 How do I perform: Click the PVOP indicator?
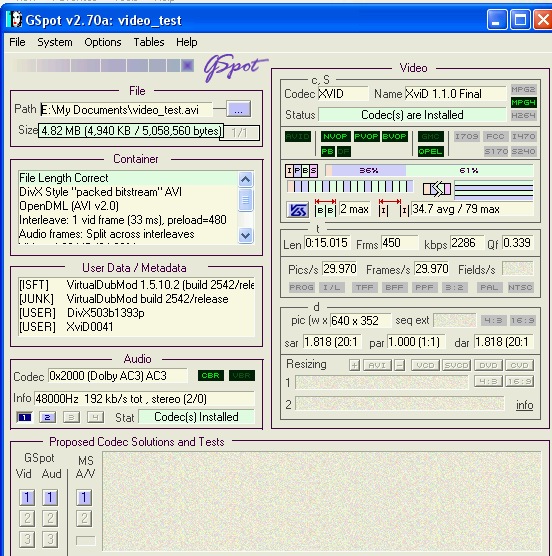(366, 137)
